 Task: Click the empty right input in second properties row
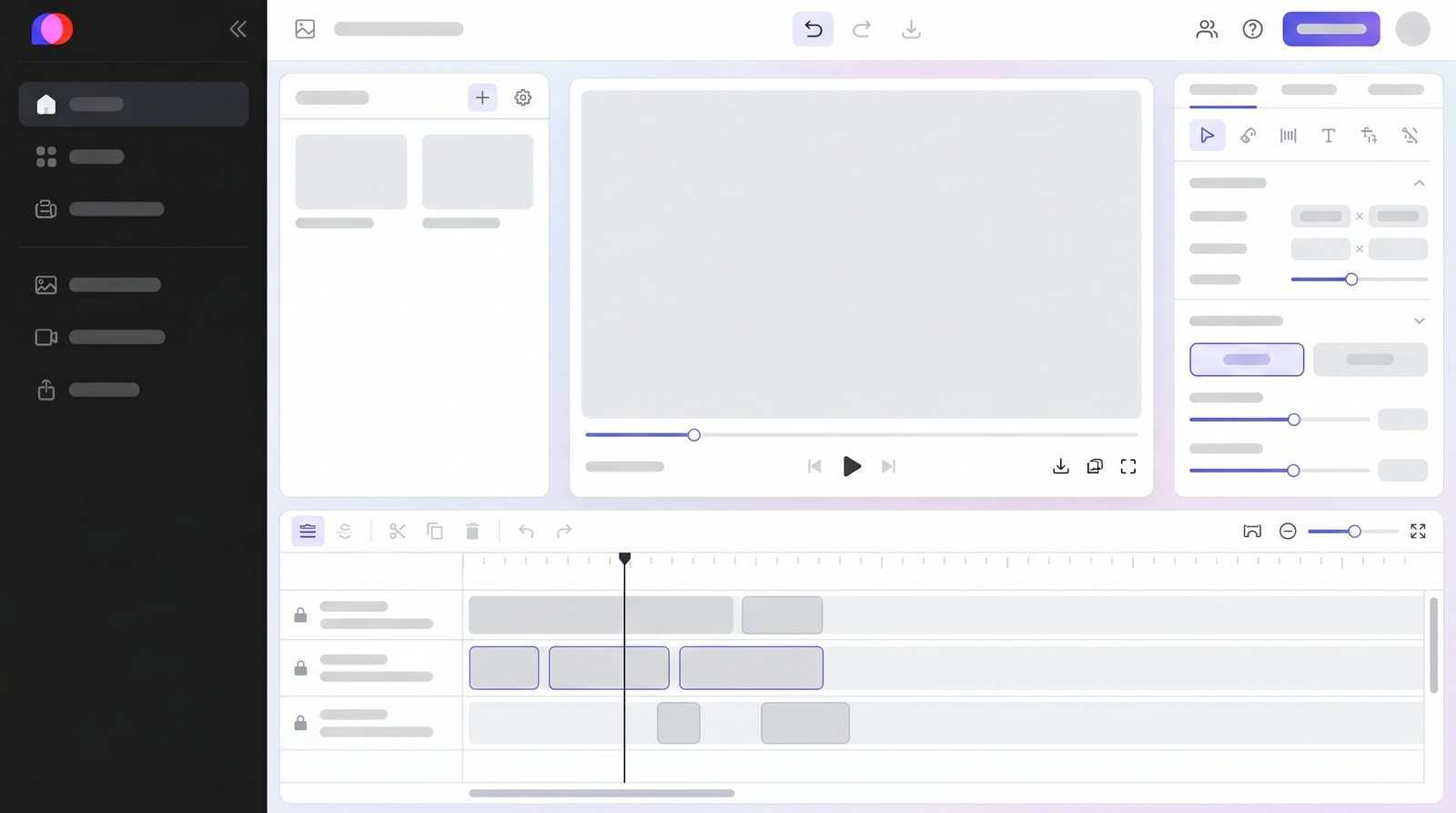(1398, 249)
